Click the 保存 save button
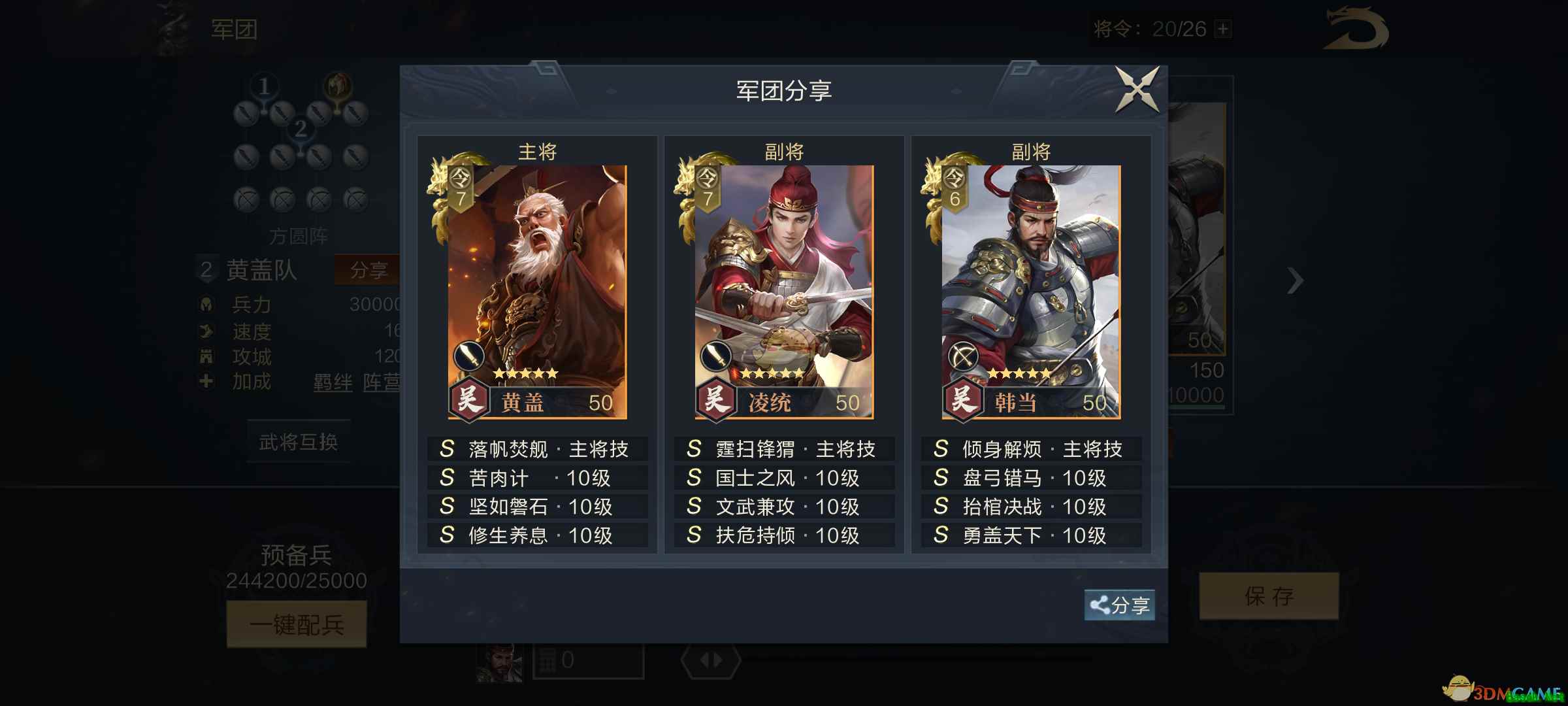The image size is (1568, 706). (x=1269, y=596)
